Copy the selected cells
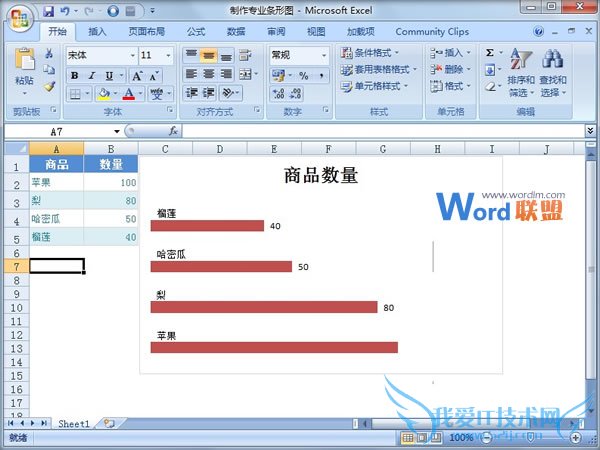The width and height of the screenshot is (600, 450). click(49, 70)
